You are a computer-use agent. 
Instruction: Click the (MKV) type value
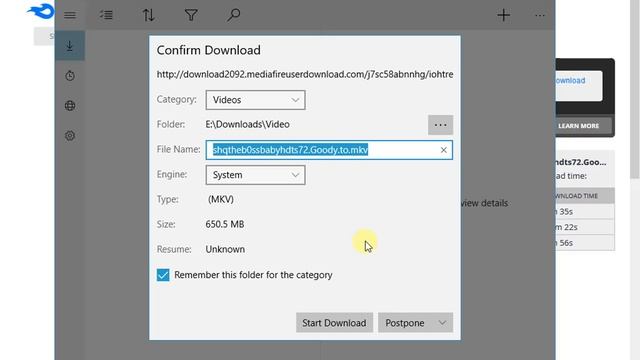(221, 200)
